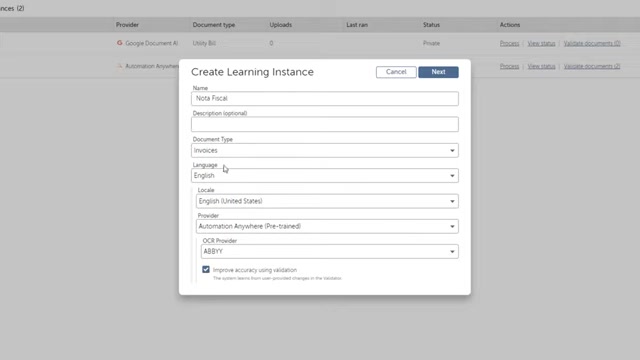Open View status for the Utility Bill row
640x360 pixels.
541,43
